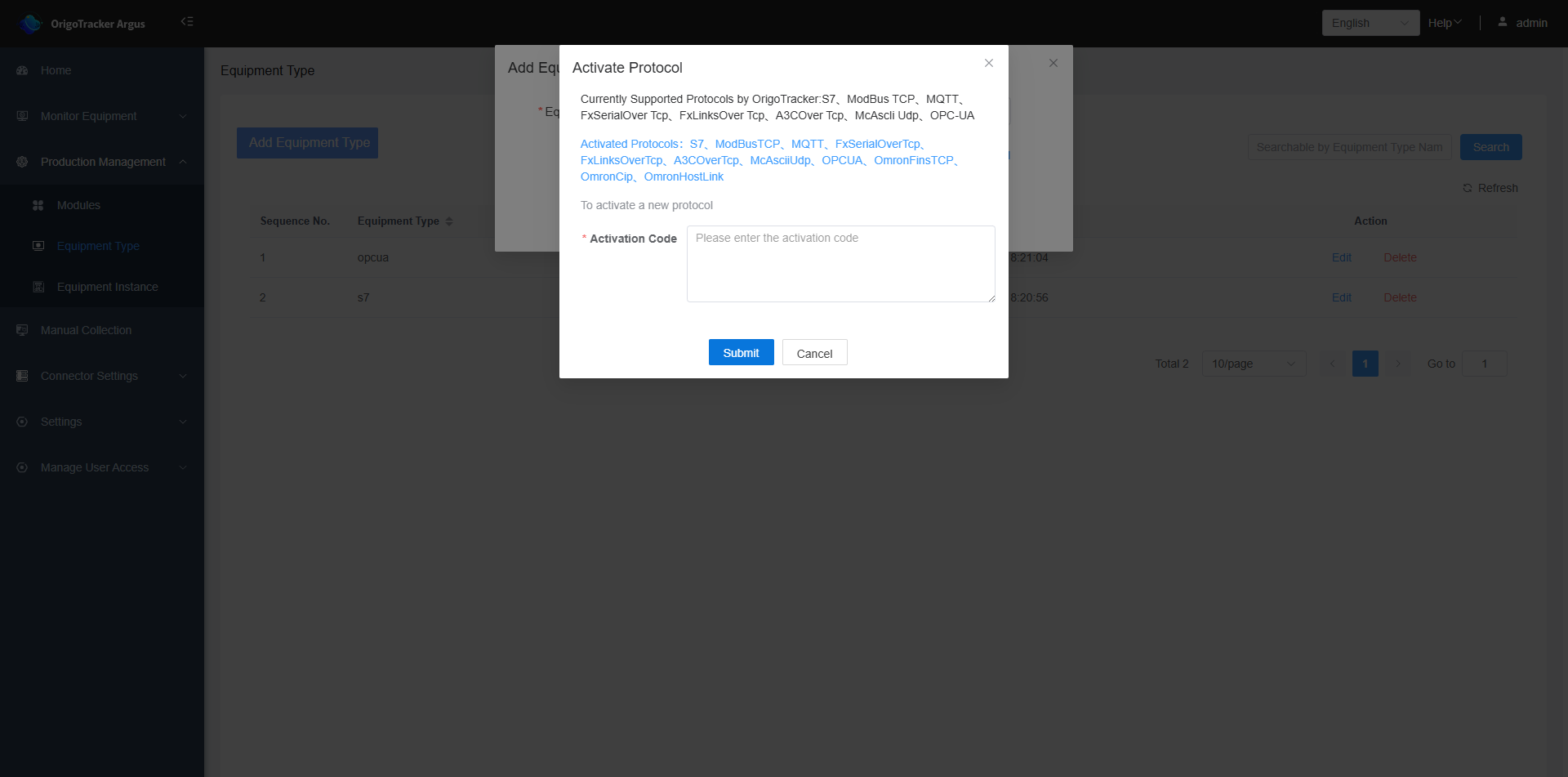Image resolution: width=1568 pixels, height=777 pixels.
Task: Click the OrigoTracker Argus logo icon
Action: [30, 24]
